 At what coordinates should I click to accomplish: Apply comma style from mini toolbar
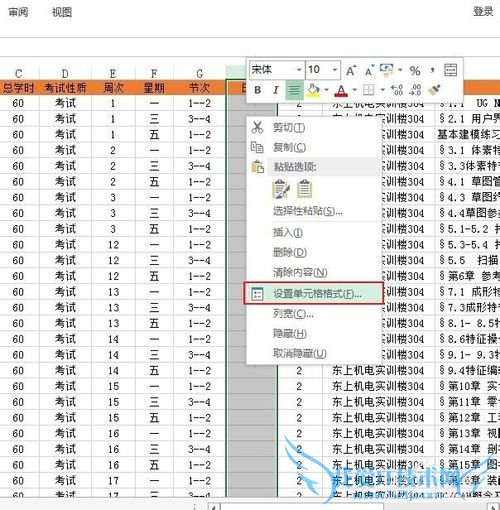pyautogui.click(x=432, y=70)
